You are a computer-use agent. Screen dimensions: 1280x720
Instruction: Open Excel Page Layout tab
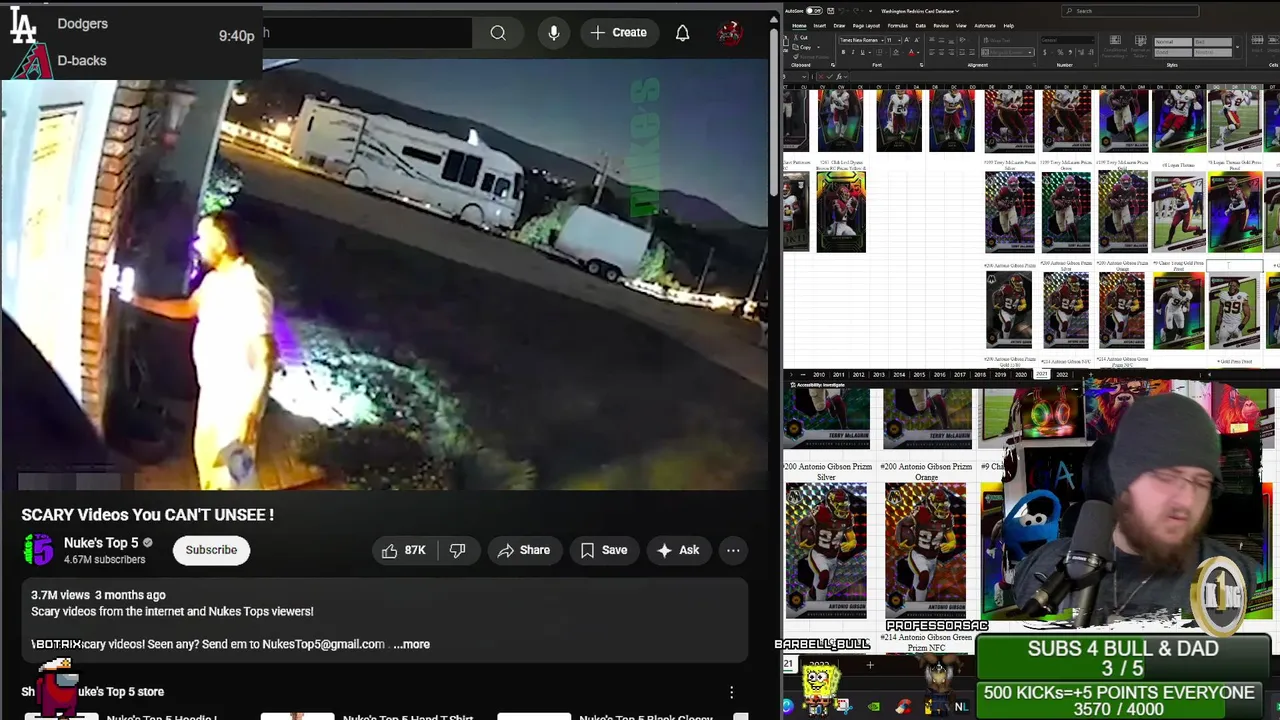(866, 26)
